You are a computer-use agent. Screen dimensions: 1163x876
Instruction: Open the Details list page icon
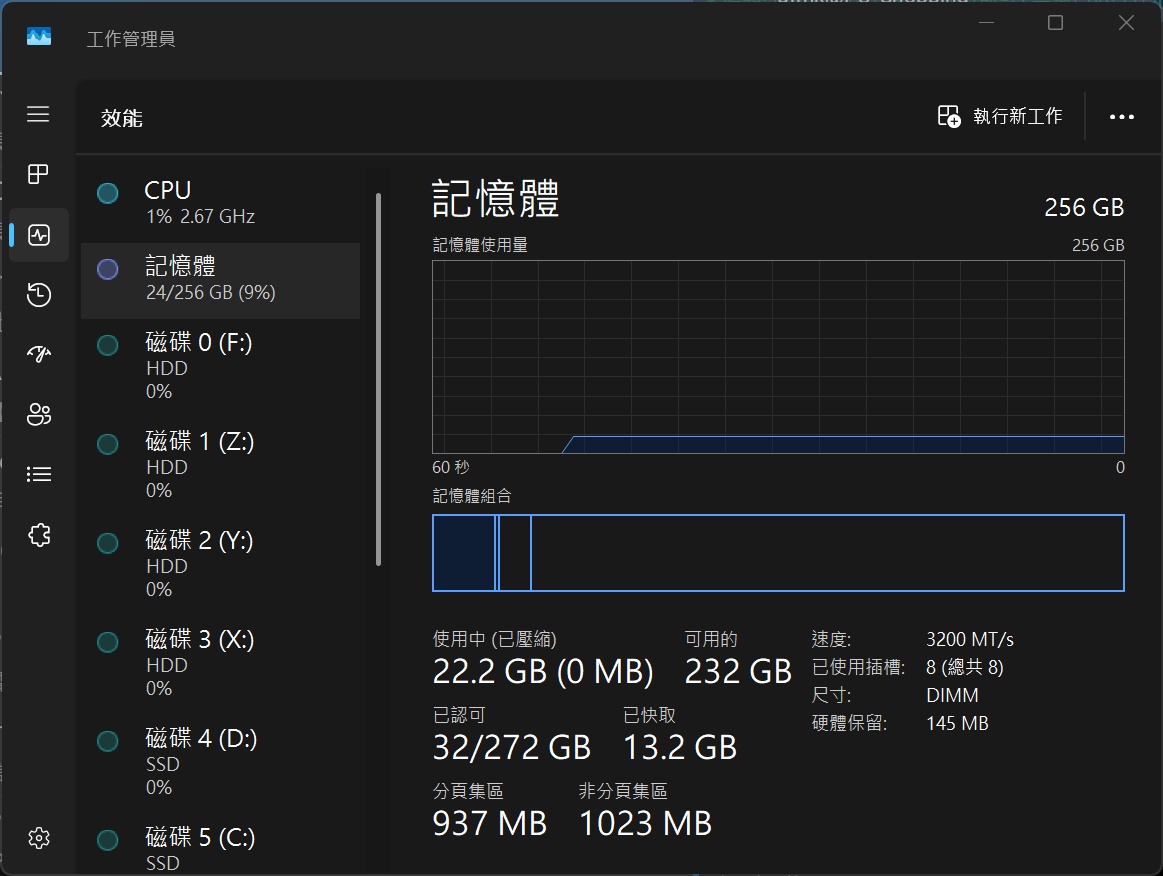point(39,474)
